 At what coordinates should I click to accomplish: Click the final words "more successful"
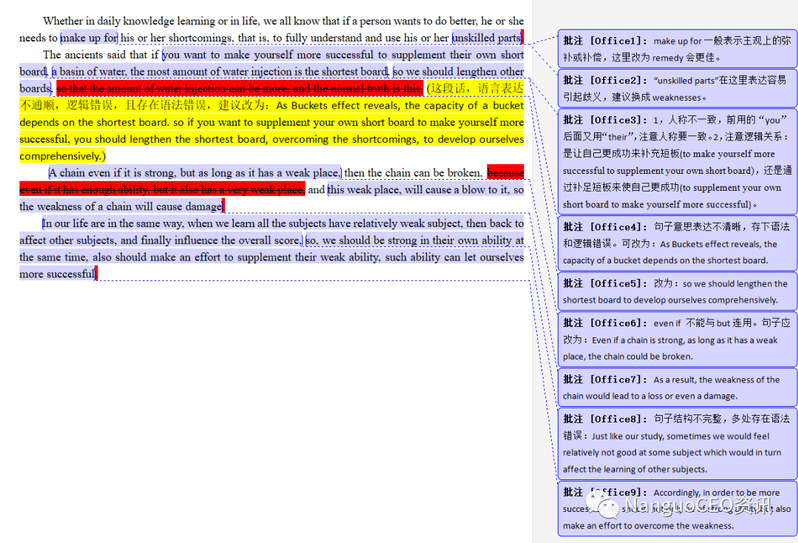tap(58, 274)
